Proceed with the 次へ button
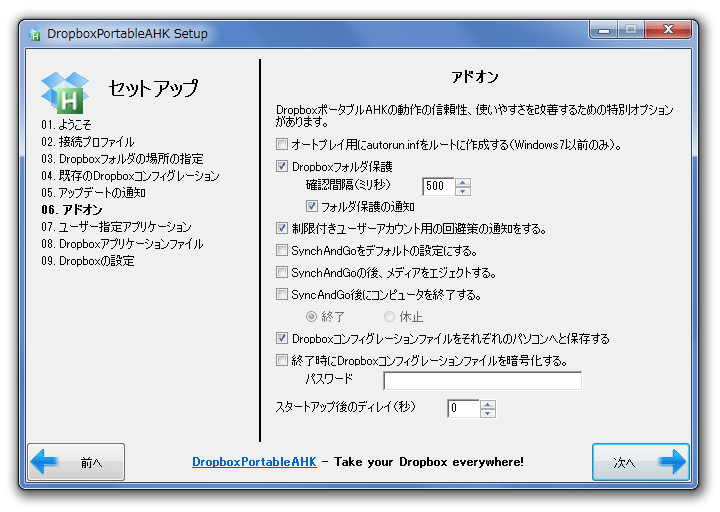720x512 pixels. coord(641,462)
